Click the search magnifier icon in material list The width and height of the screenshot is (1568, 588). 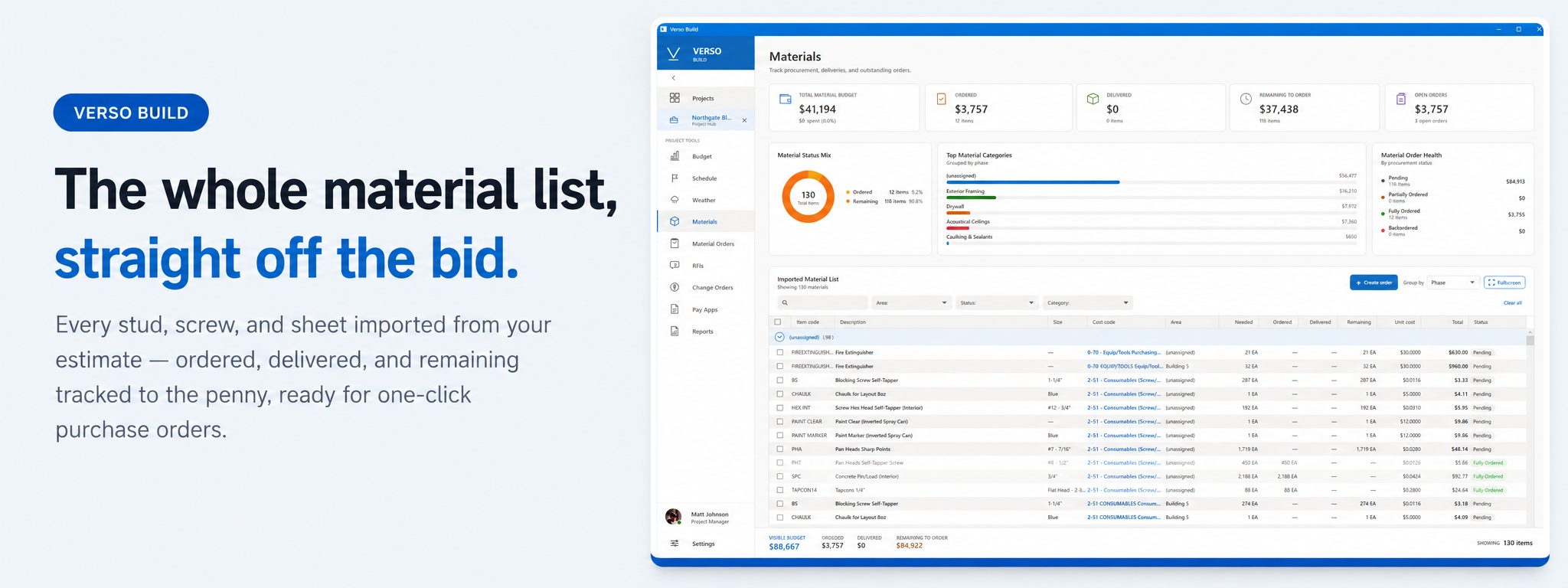785,303
